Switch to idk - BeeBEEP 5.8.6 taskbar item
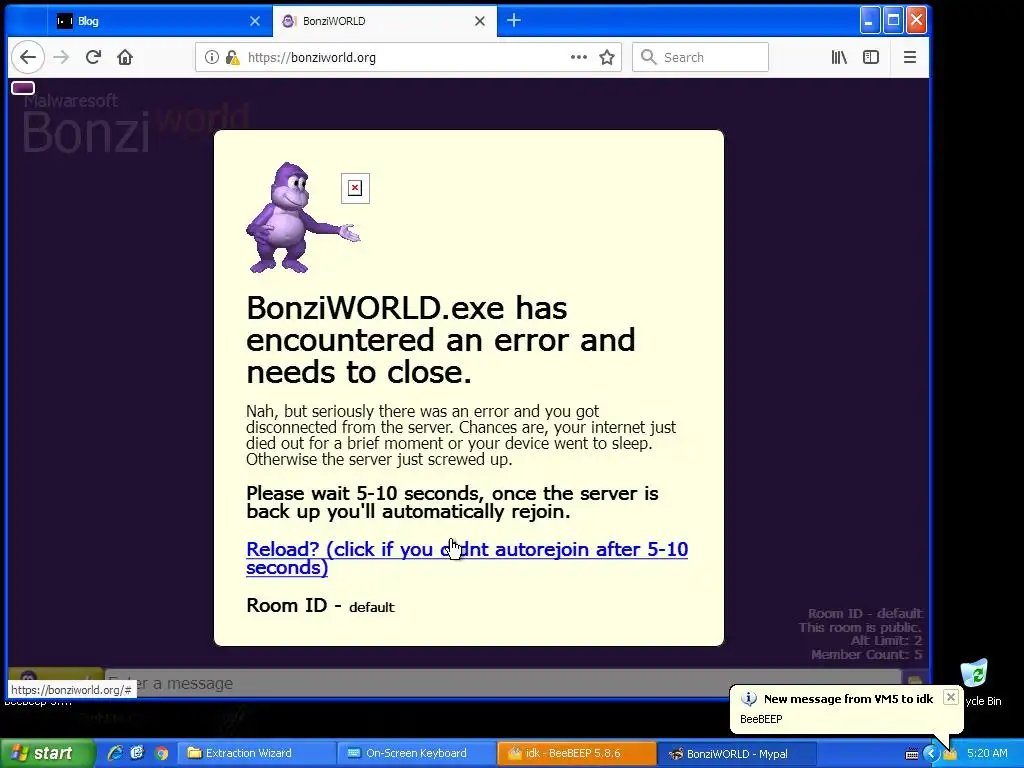 577,753
